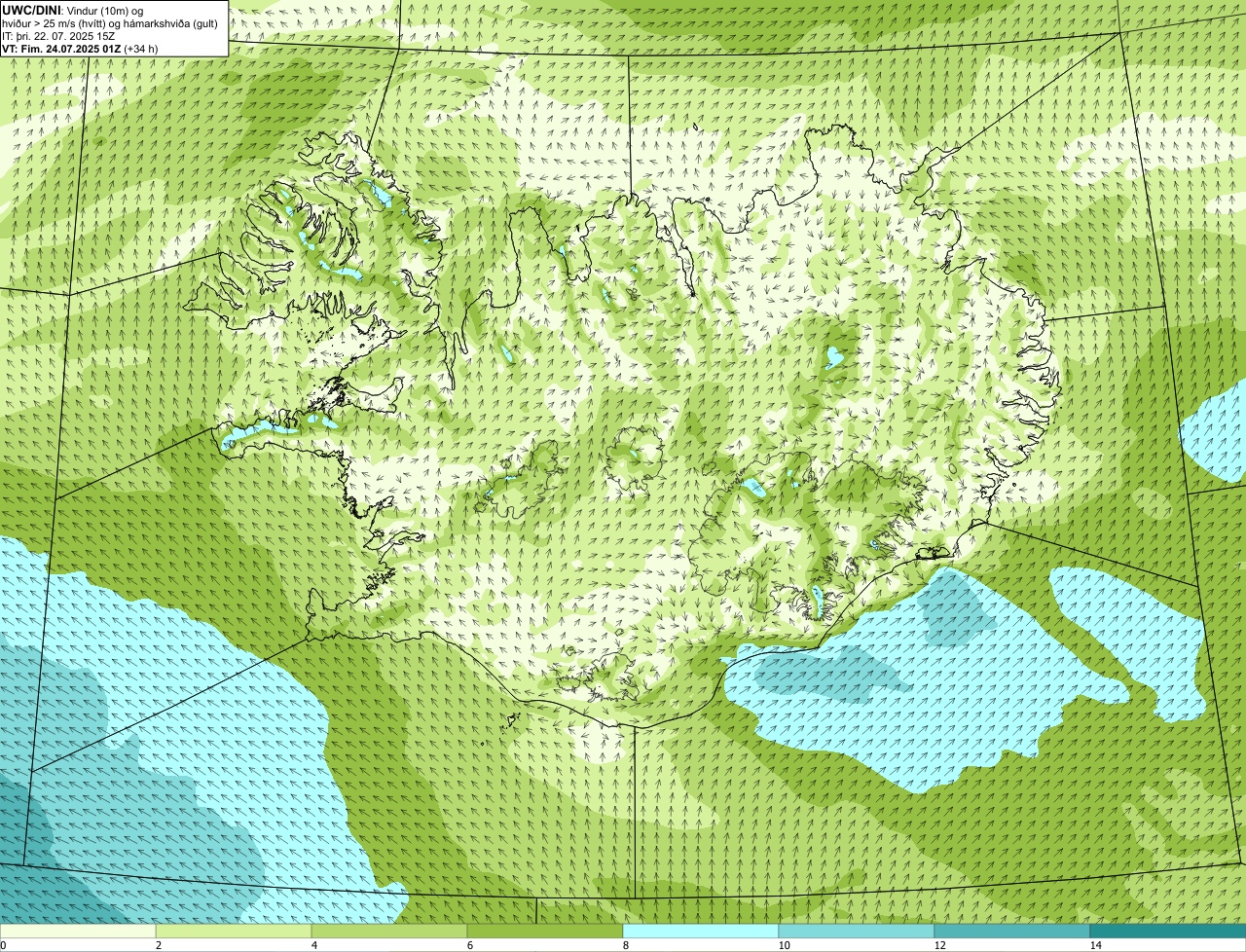Image resolution: width=1246 pixels, height=952 pixels.
Task: Click the 'VT: Fim. 24.07.2025 01Z (+34 h)' line
Action: coord(80,49)
